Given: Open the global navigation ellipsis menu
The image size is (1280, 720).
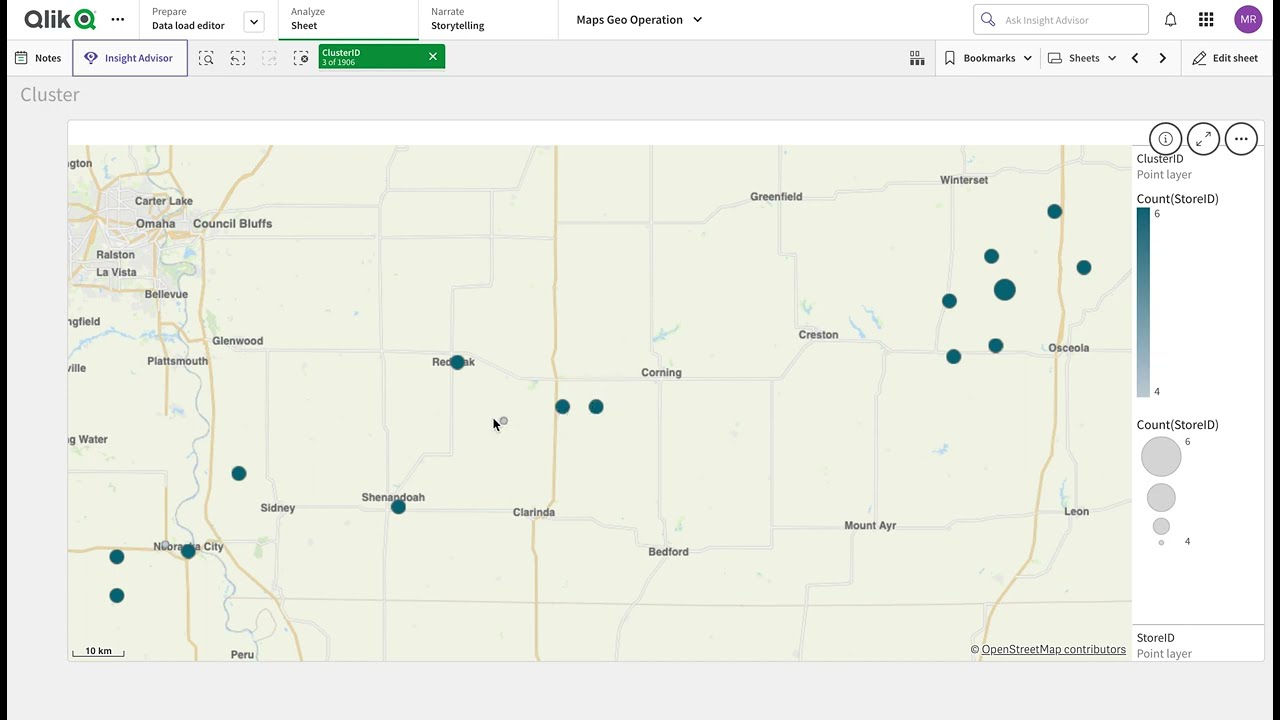Looking at the screenshot, I should pos(118,19).
